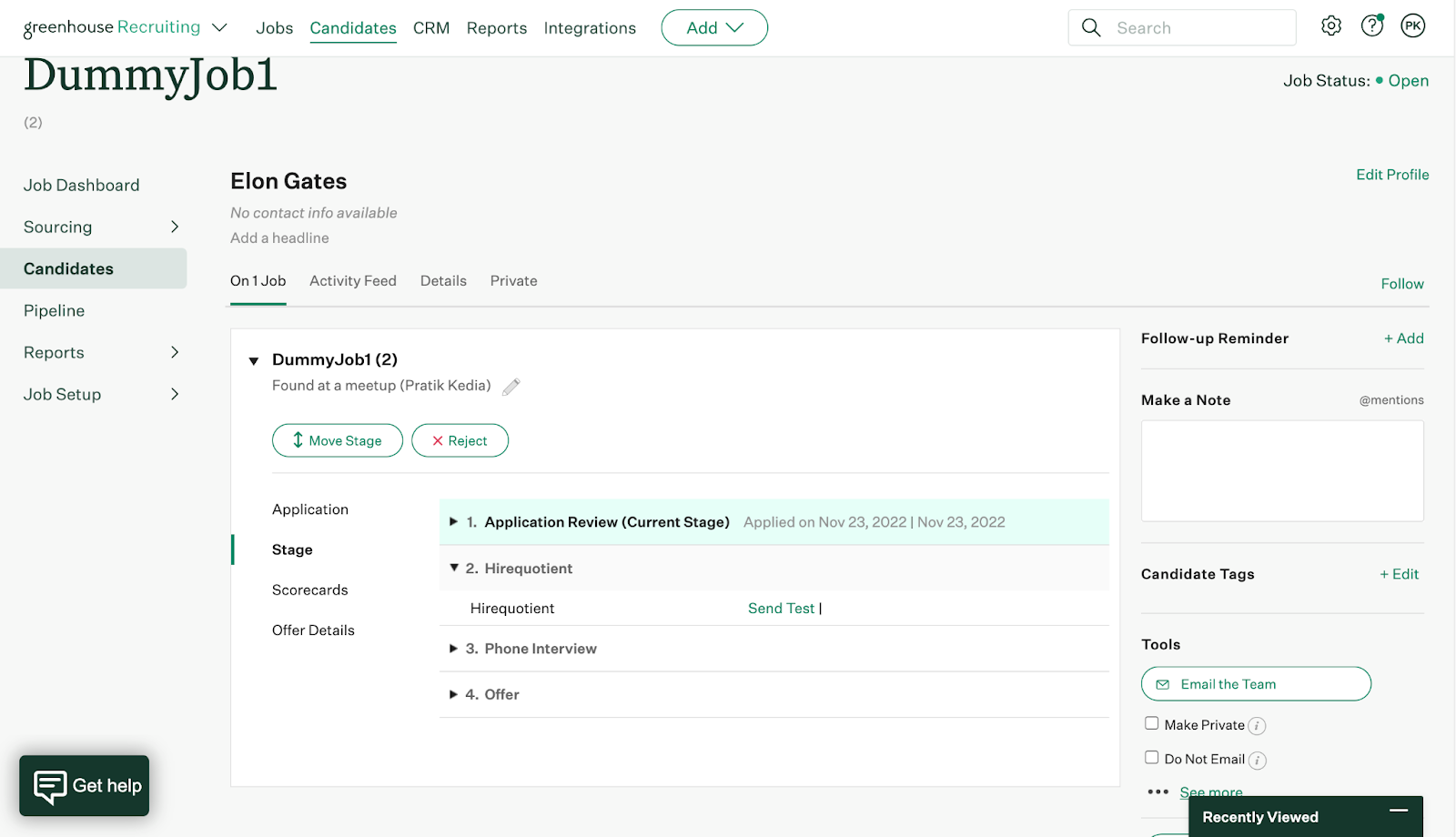Check the Do Not Email checkbox
This screenshot has height=837, width=1456.
coord(1152,757)
